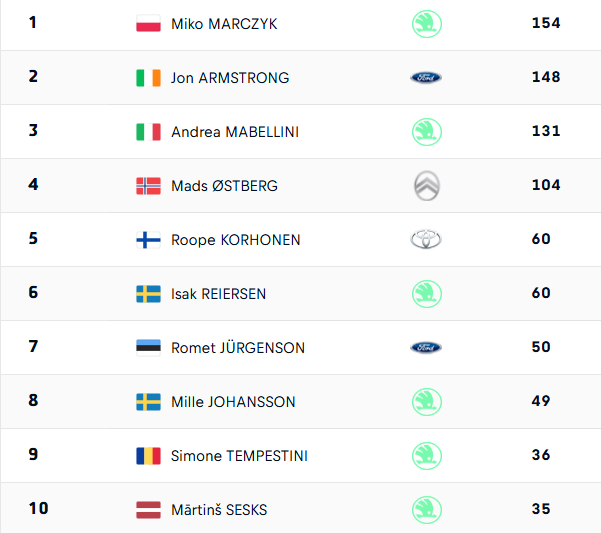Click Jon Armstrong's 148 points value
This screenshot has height=533, width=601.
pos(546,78)
